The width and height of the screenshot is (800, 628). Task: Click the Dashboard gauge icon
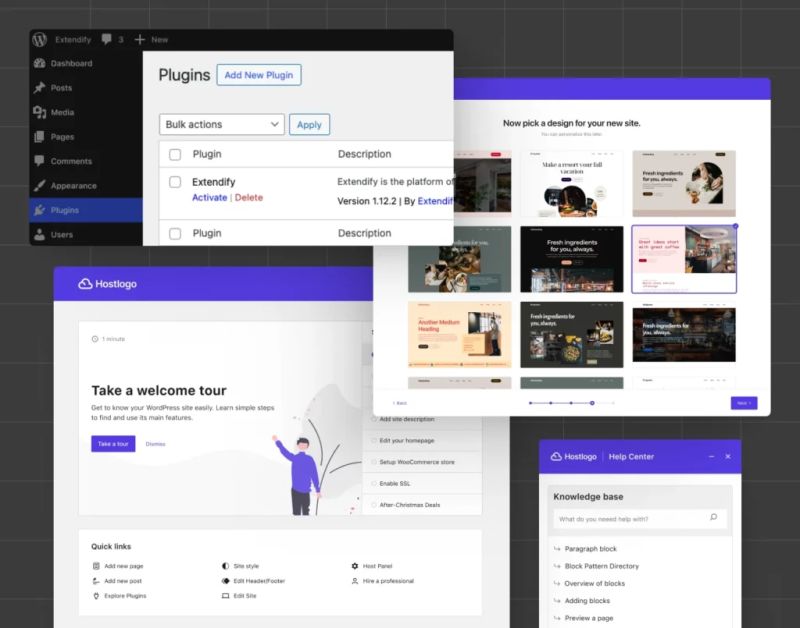click(40, 63)
